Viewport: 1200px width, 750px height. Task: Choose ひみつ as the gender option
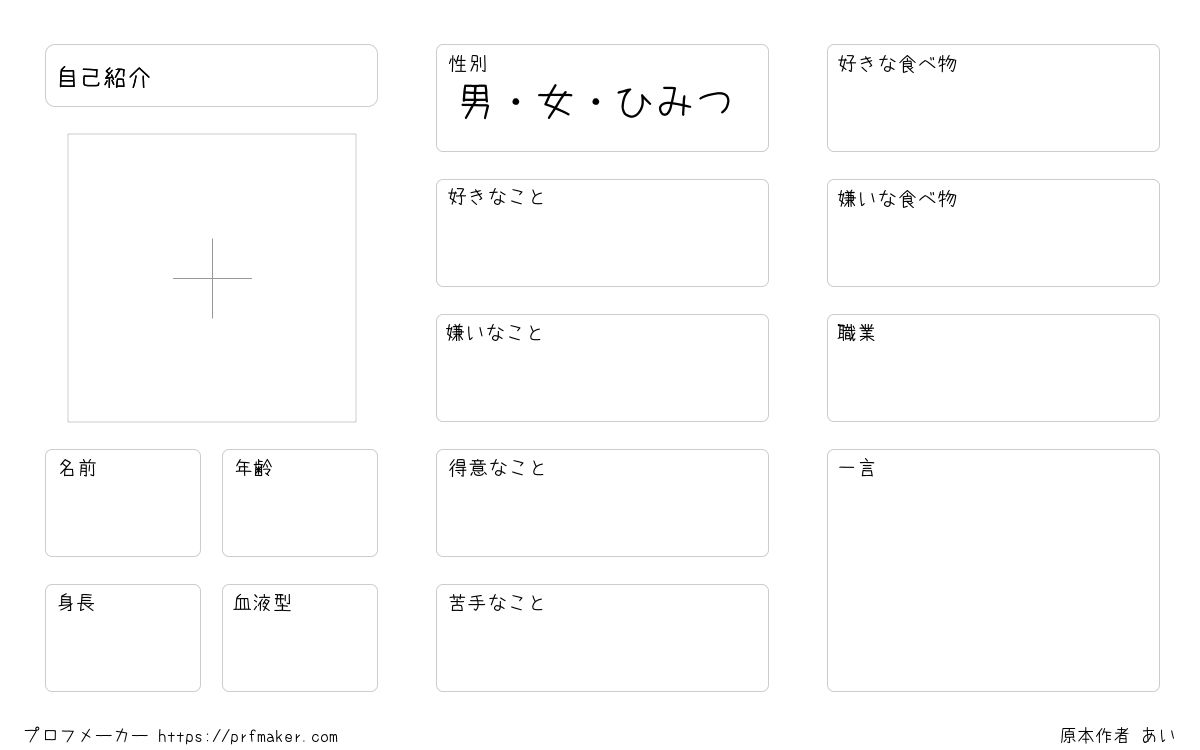coord(675,102)
